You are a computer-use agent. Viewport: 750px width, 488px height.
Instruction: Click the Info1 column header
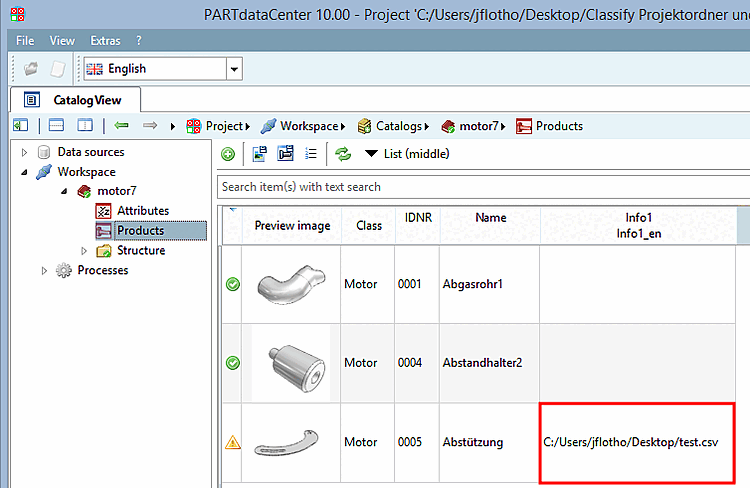coord(639,225)
